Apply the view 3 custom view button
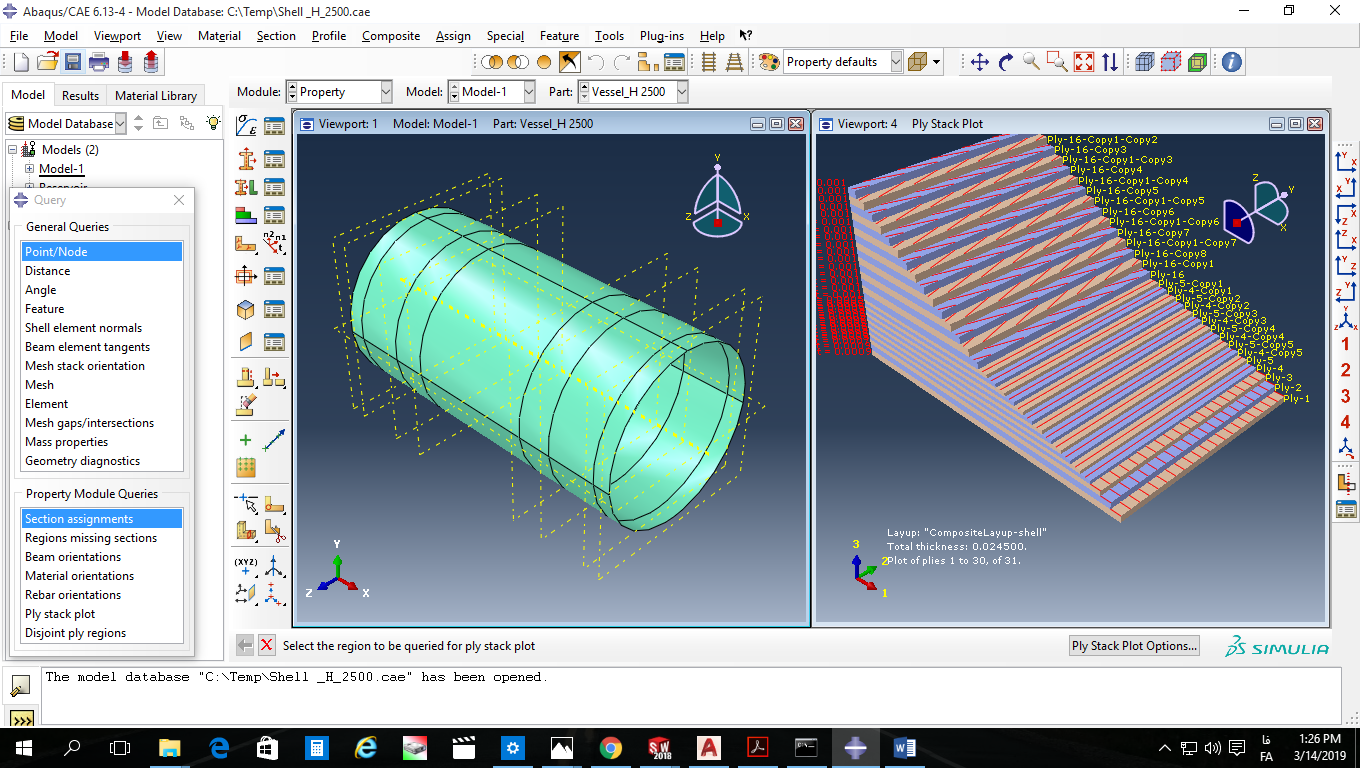This screenshot has height=768, width=1360. 1345,396
